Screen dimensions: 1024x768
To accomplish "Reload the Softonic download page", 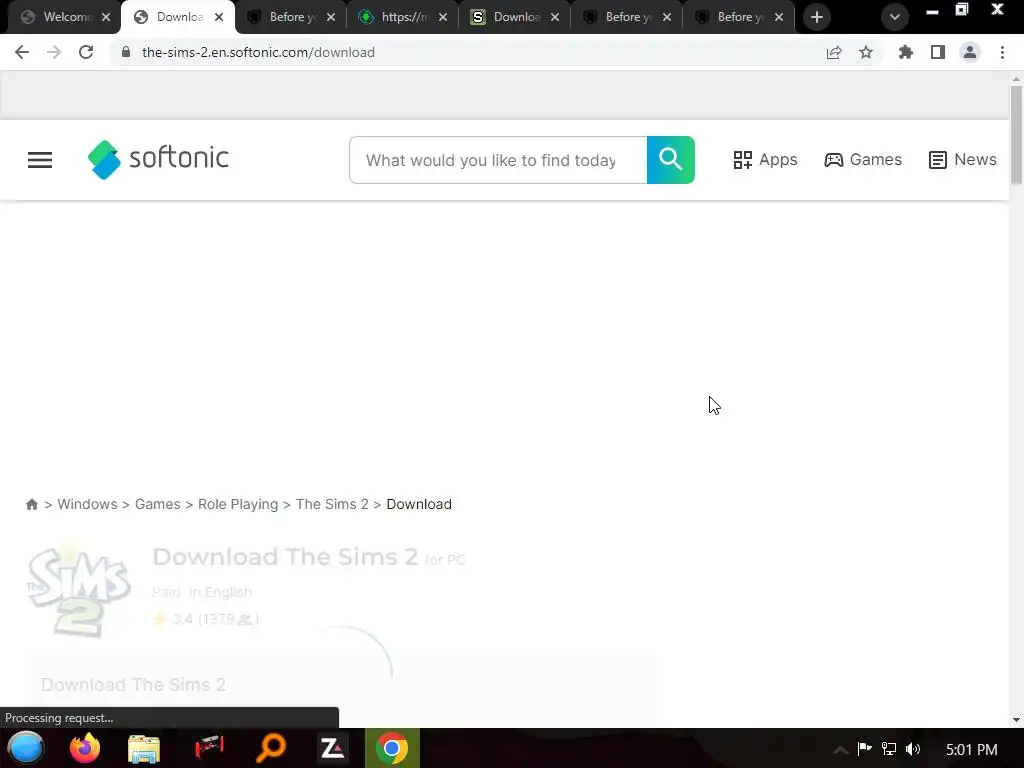I will (86, 52).
